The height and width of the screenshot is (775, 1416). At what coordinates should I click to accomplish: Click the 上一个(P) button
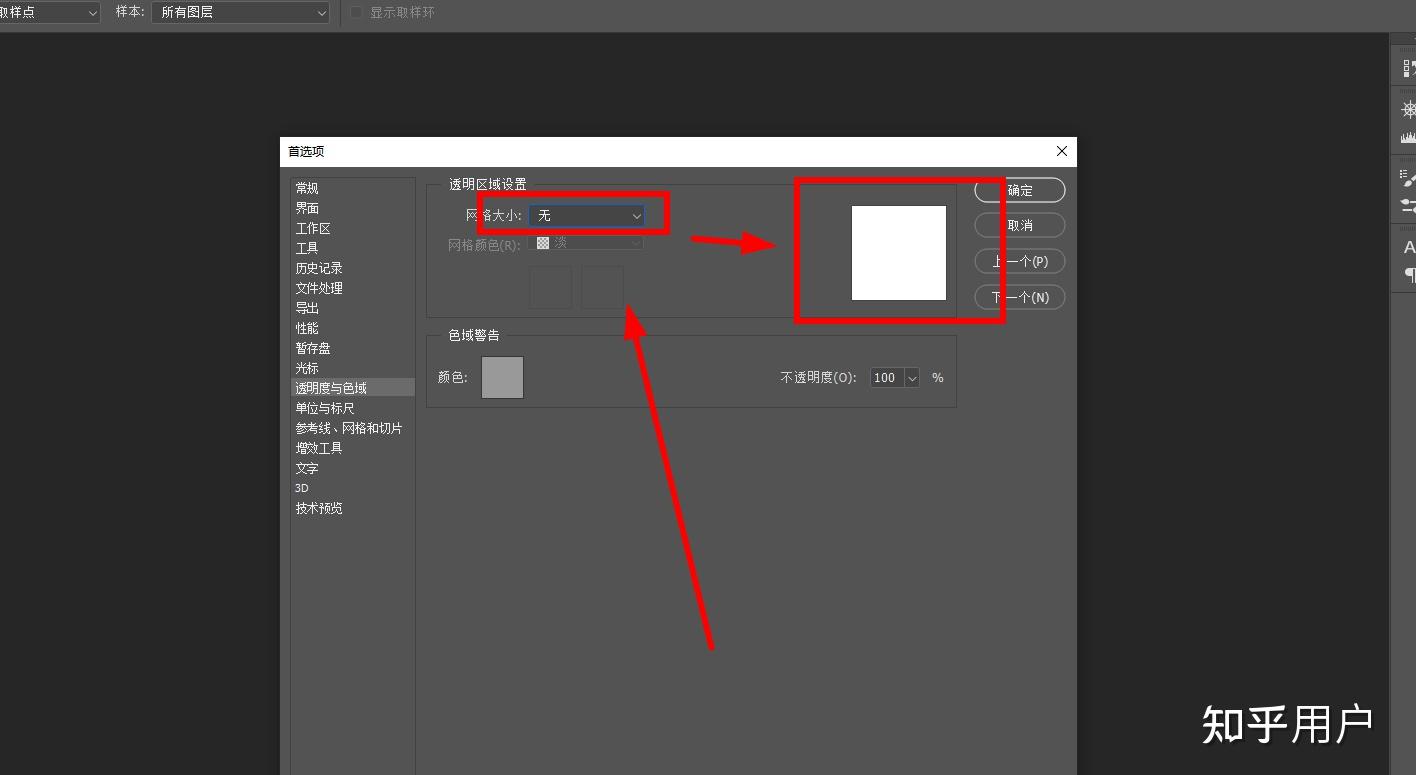1020,261
